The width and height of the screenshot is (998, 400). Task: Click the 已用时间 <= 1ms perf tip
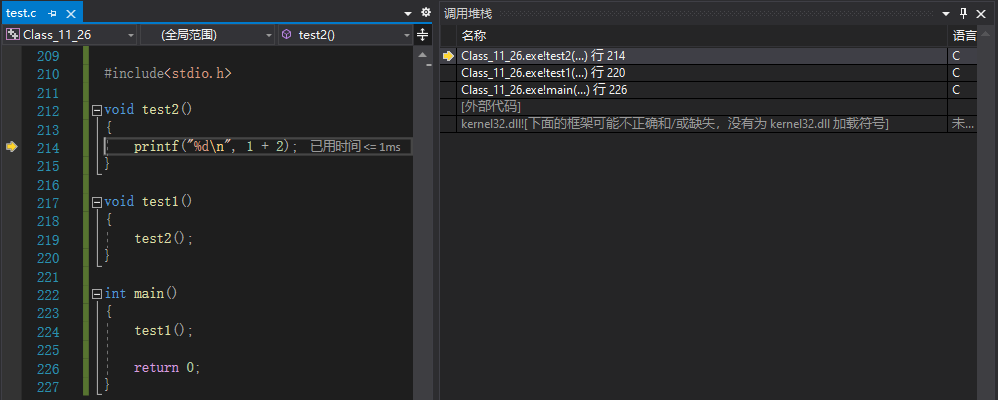pos(355,147)
